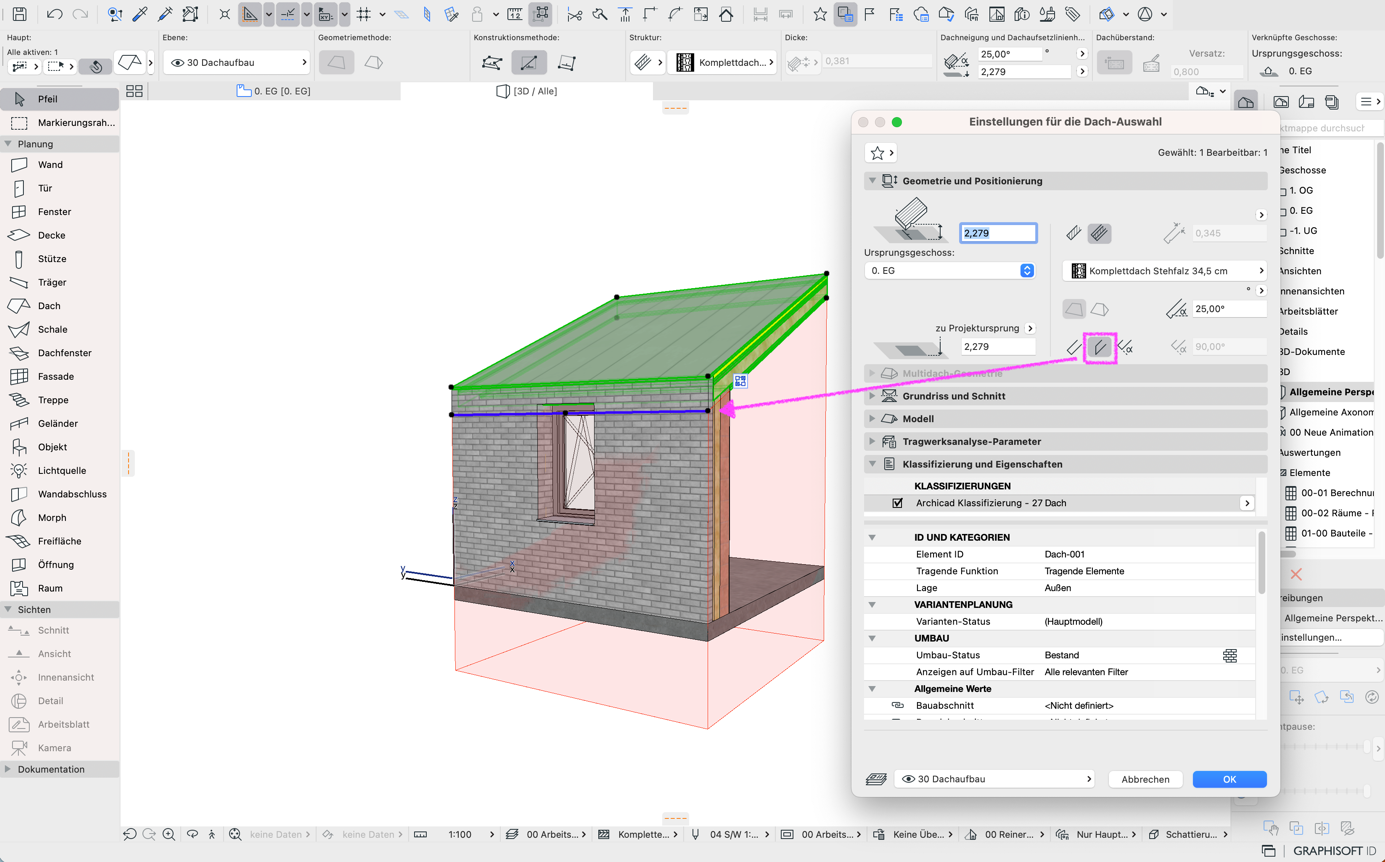Expand Grundriss und Schnitt panel

[x=872, y=396]
